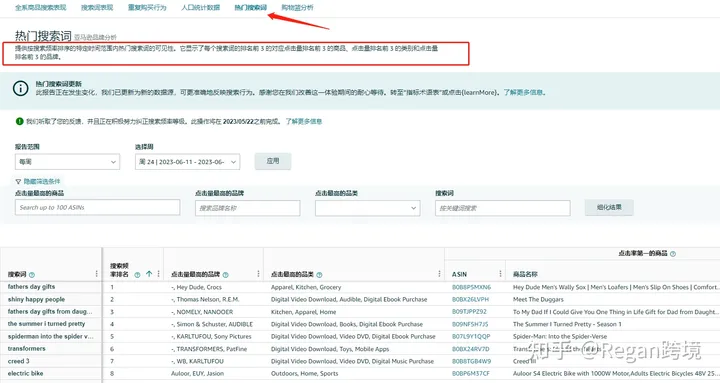Collapse filters via 隐藏筛选条件

point(41,181)
